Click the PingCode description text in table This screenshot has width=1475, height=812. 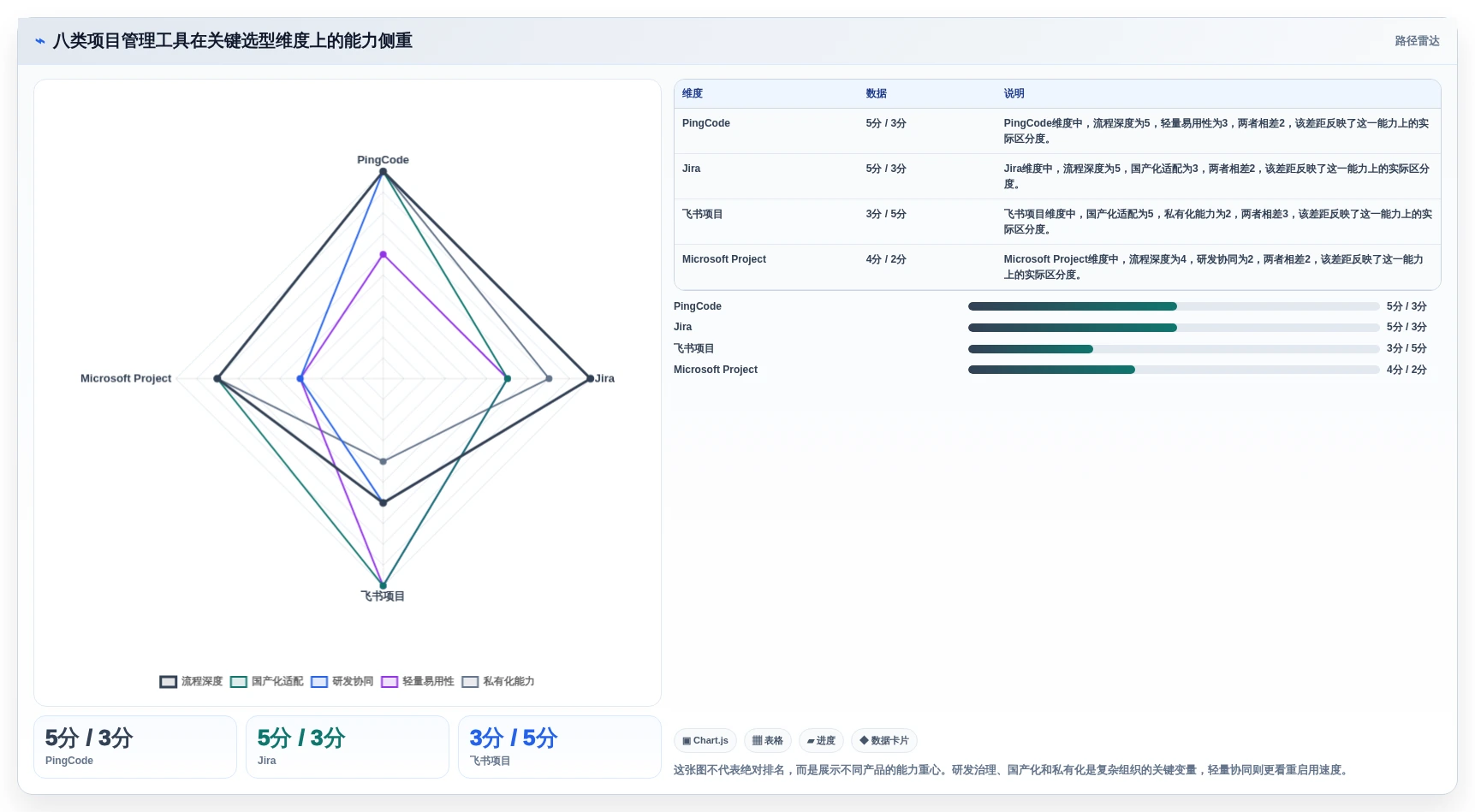point(1216,131)
